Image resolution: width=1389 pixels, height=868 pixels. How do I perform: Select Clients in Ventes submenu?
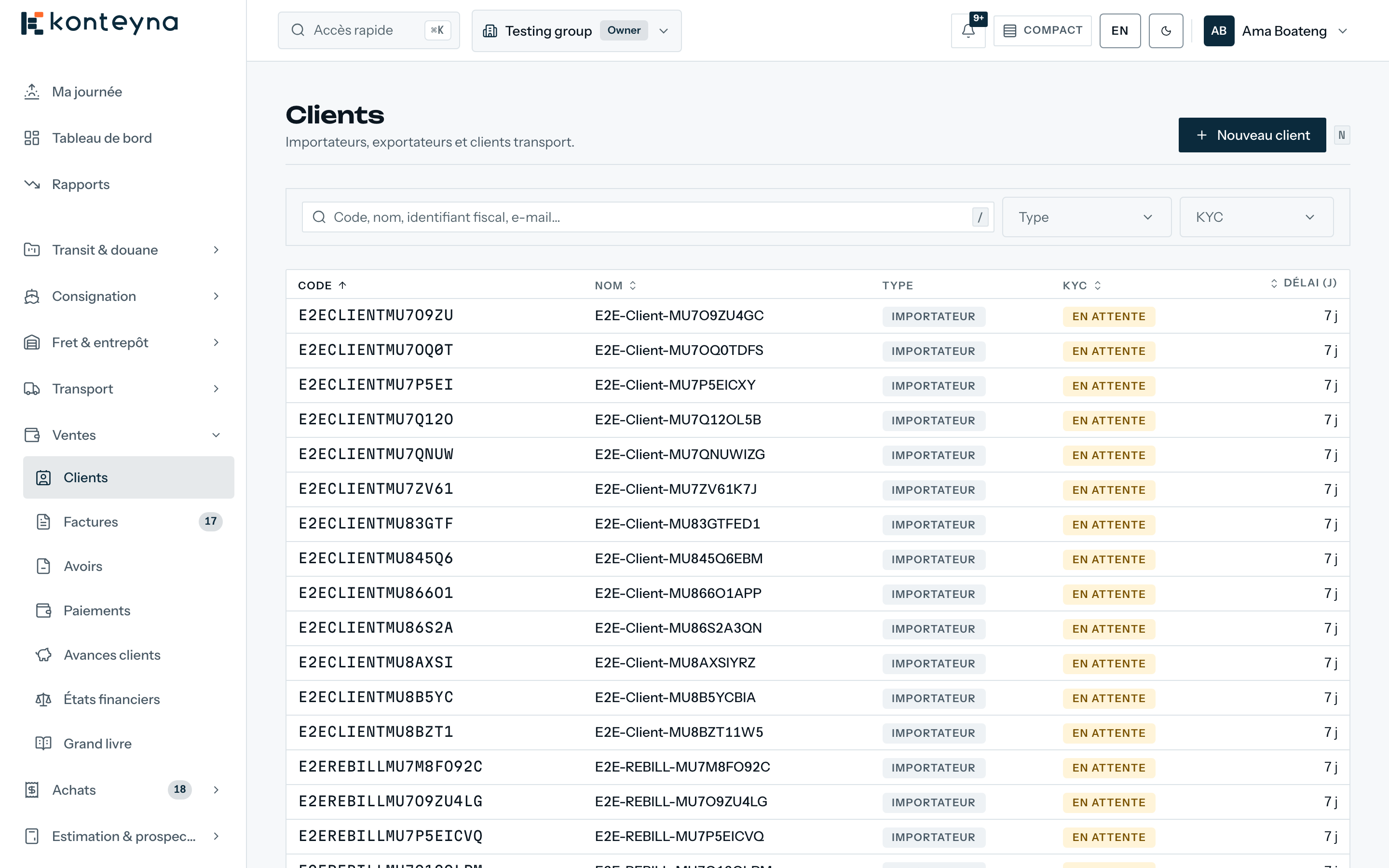point(129,477)
